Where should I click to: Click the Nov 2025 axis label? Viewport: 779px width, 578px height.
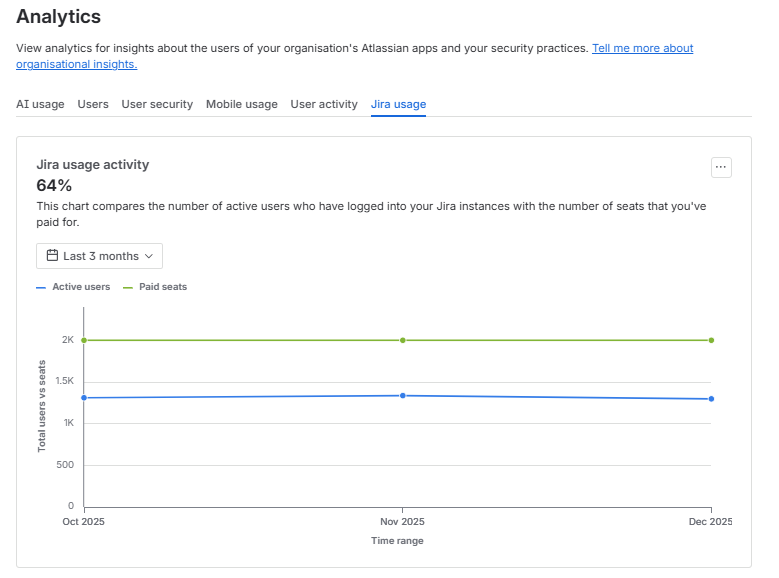pos(402,521)
